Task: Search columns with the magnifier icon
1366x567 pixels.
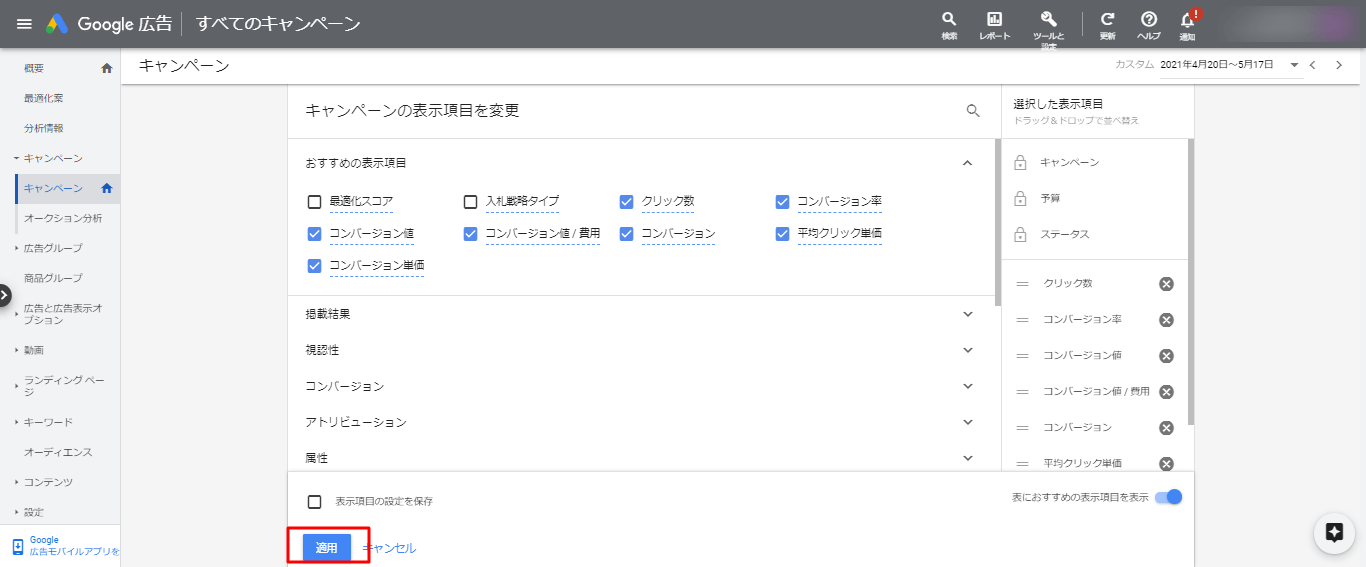Action: tap(973, 111)
